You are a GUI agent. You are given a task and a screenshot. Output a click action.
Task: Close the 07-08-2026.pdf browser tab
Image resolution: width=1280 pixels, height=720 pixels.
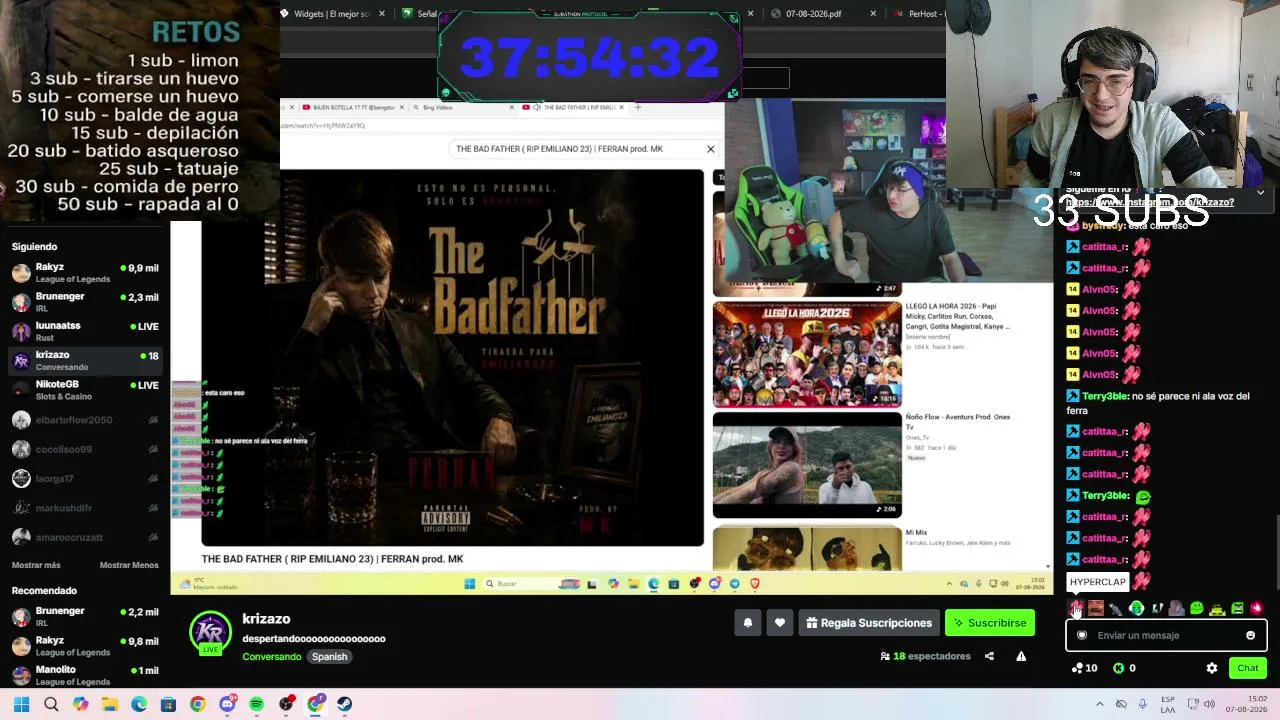tap(873, 14)
